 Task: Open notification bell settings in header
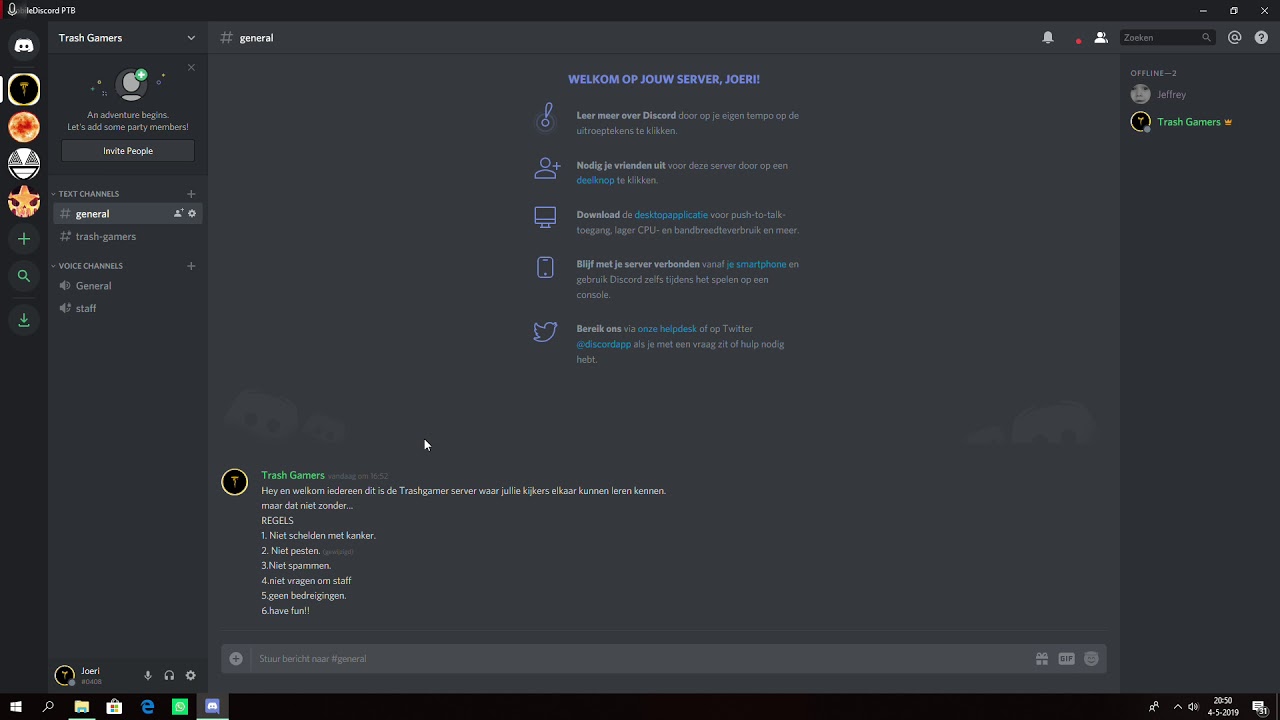coord(1048,38)
